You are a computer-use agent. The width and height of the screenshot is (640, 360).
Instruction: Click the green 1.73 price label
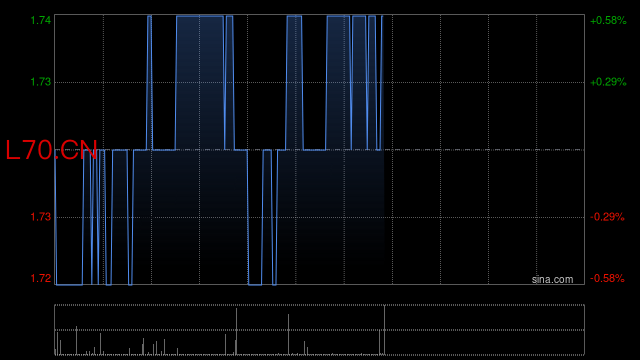[41, 82]
